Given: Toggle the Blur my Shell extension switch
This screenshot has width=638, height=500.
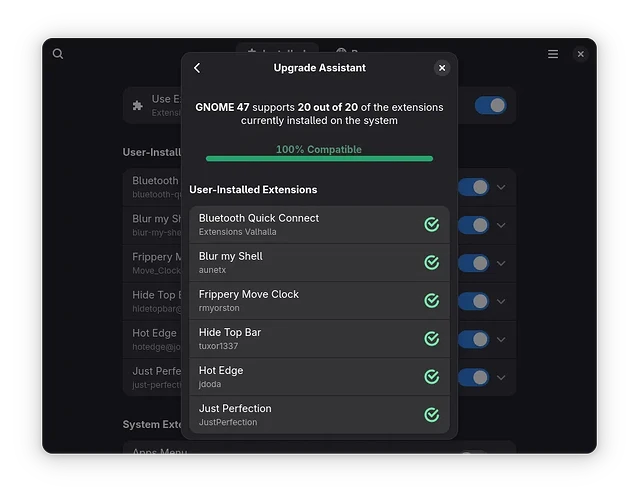Looking at the screenshot, I should pyautogui.click(x=474, y=225).
